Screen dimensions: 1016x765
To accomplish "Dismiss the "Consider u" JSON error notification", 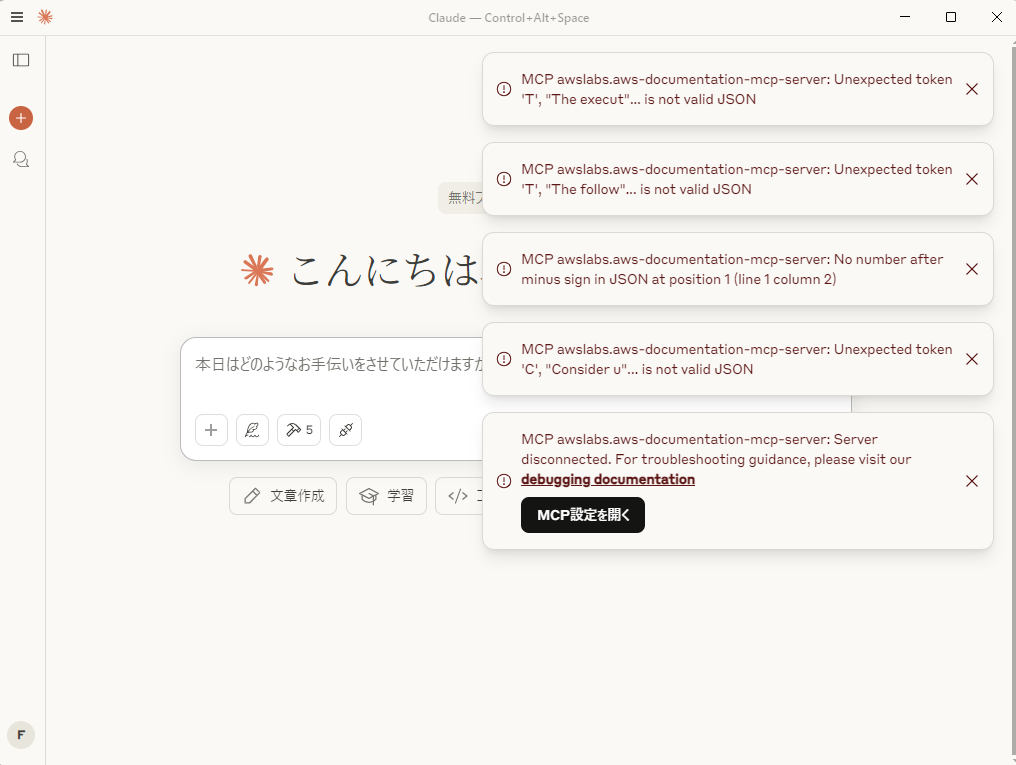I will point(972,360).
